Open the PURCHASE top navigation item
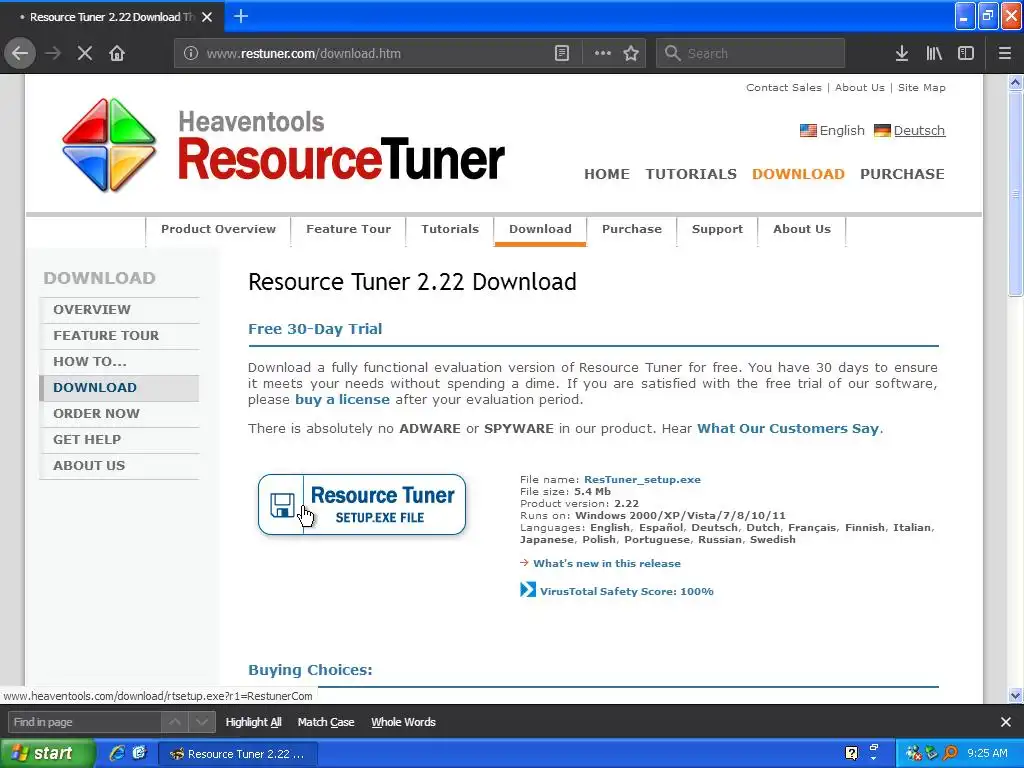Viewport: 1024px width, 768px height. click(902, 174)
